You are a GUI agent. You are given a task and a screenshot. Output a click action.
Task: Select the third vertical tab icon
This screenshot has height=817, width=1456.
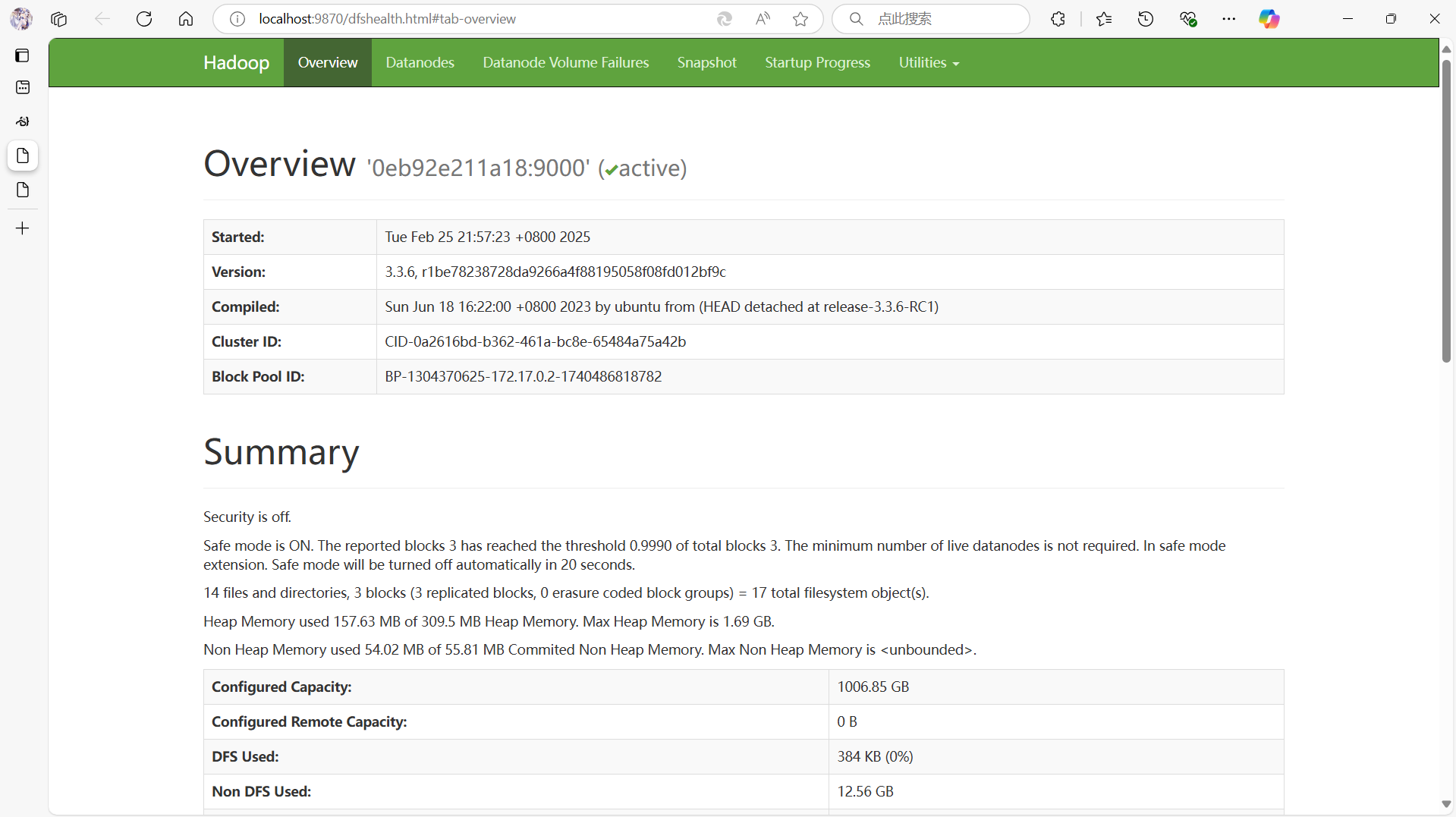pos(23,121)
